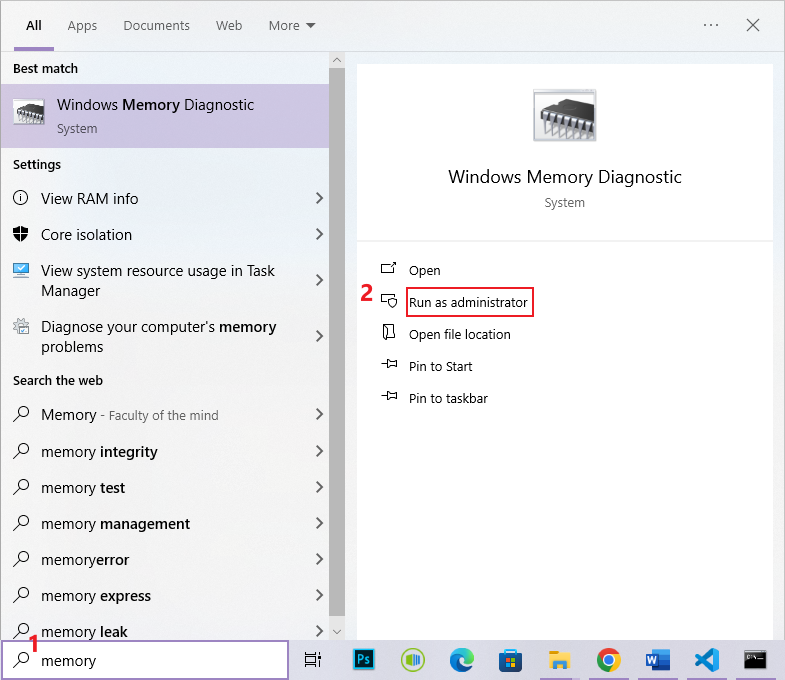Screen dimensions: 785x680
Task: Expand the 'memory test' web suggestion arrow
Action: 319,488
